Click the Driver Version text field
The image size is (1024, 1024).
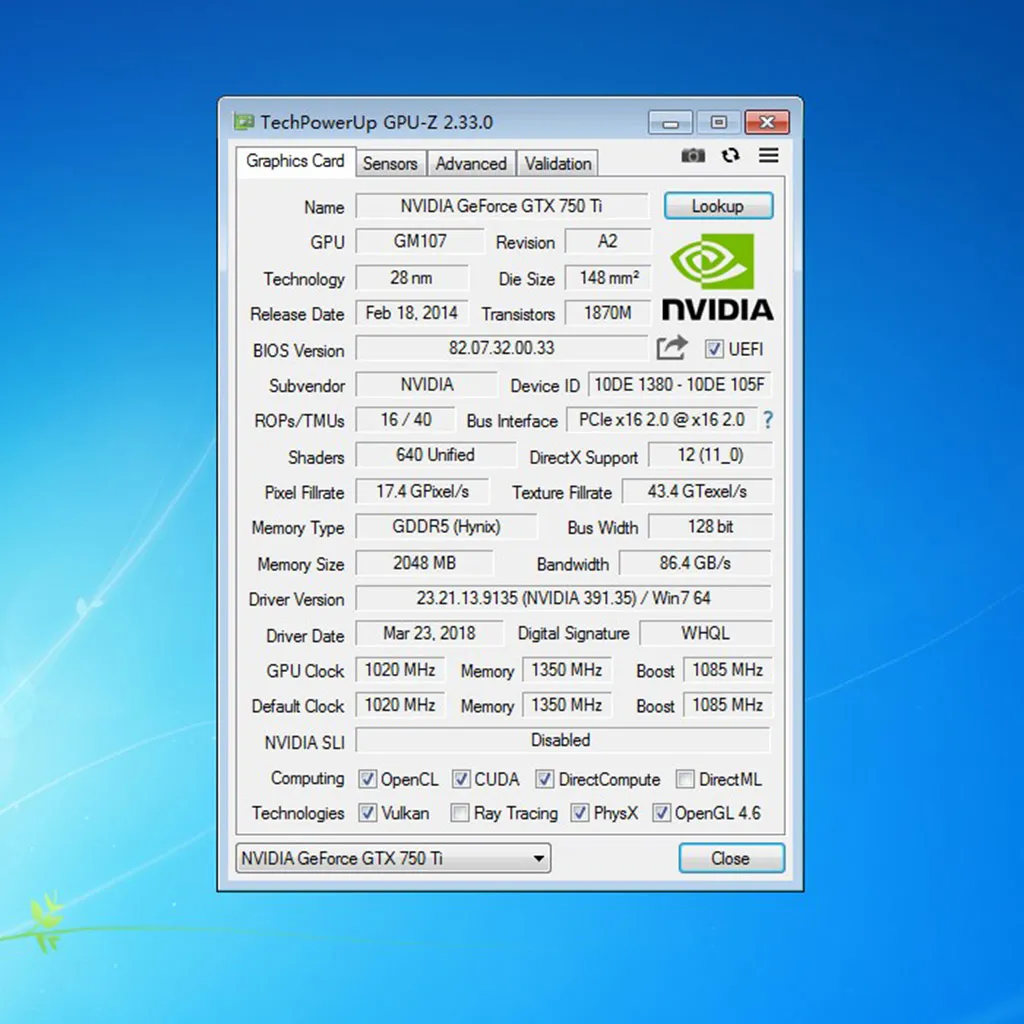(563, 599)
